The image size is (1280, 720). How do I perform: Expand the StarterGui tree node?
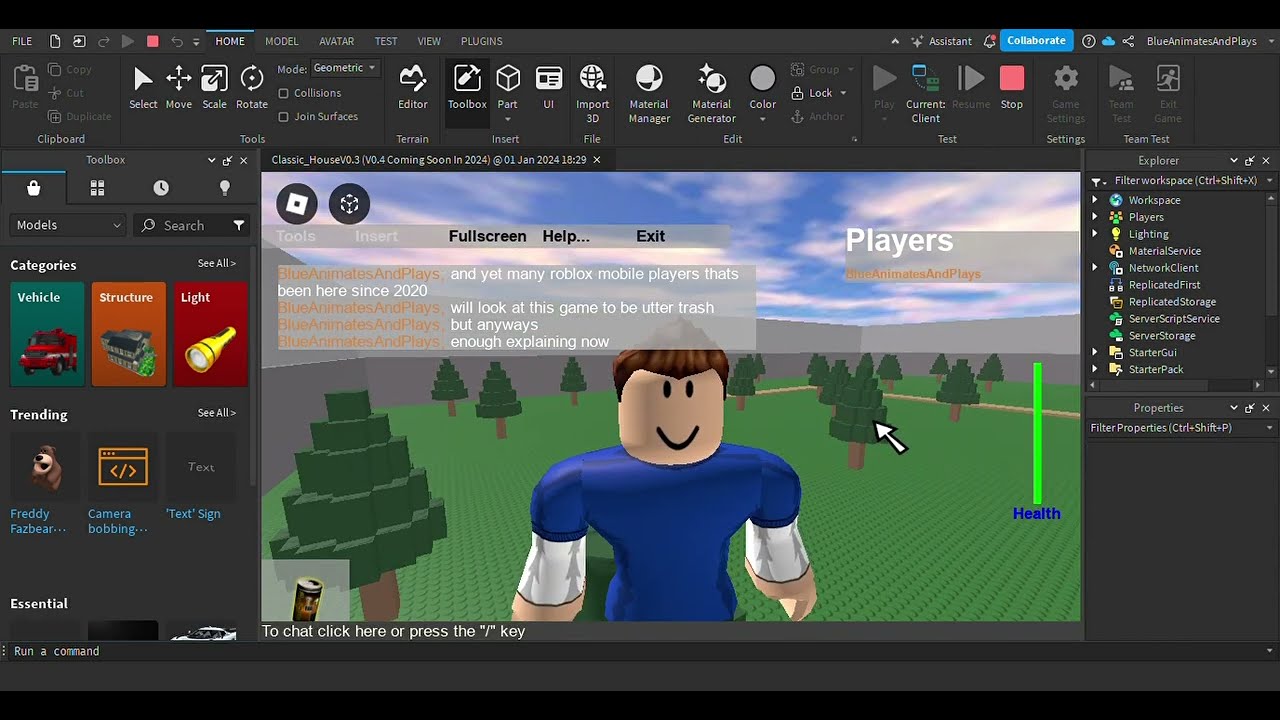[x=1094, y=353]
